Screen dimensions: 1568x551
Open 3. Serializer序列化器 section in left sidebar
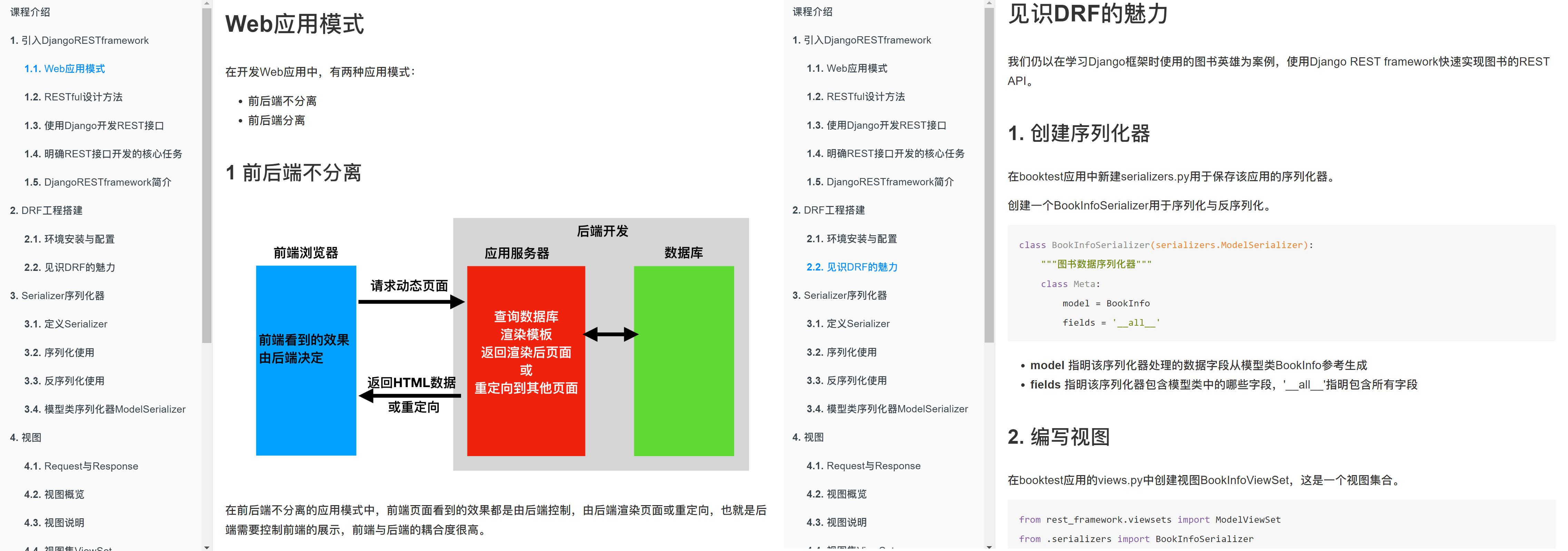[x=57, y=295]
